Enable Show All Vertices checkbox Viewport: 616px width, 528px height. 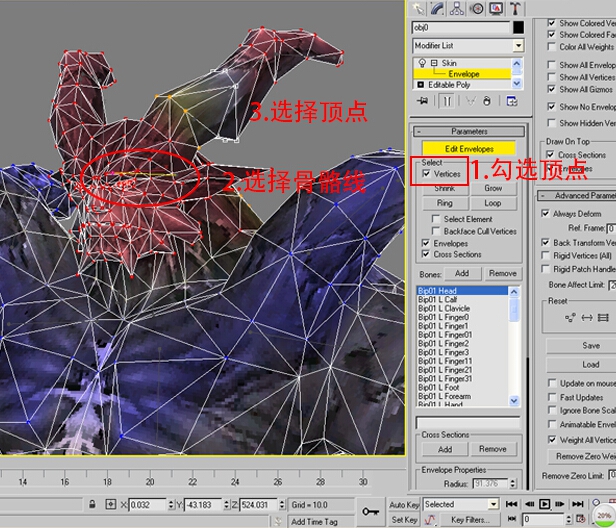[552, 77]
